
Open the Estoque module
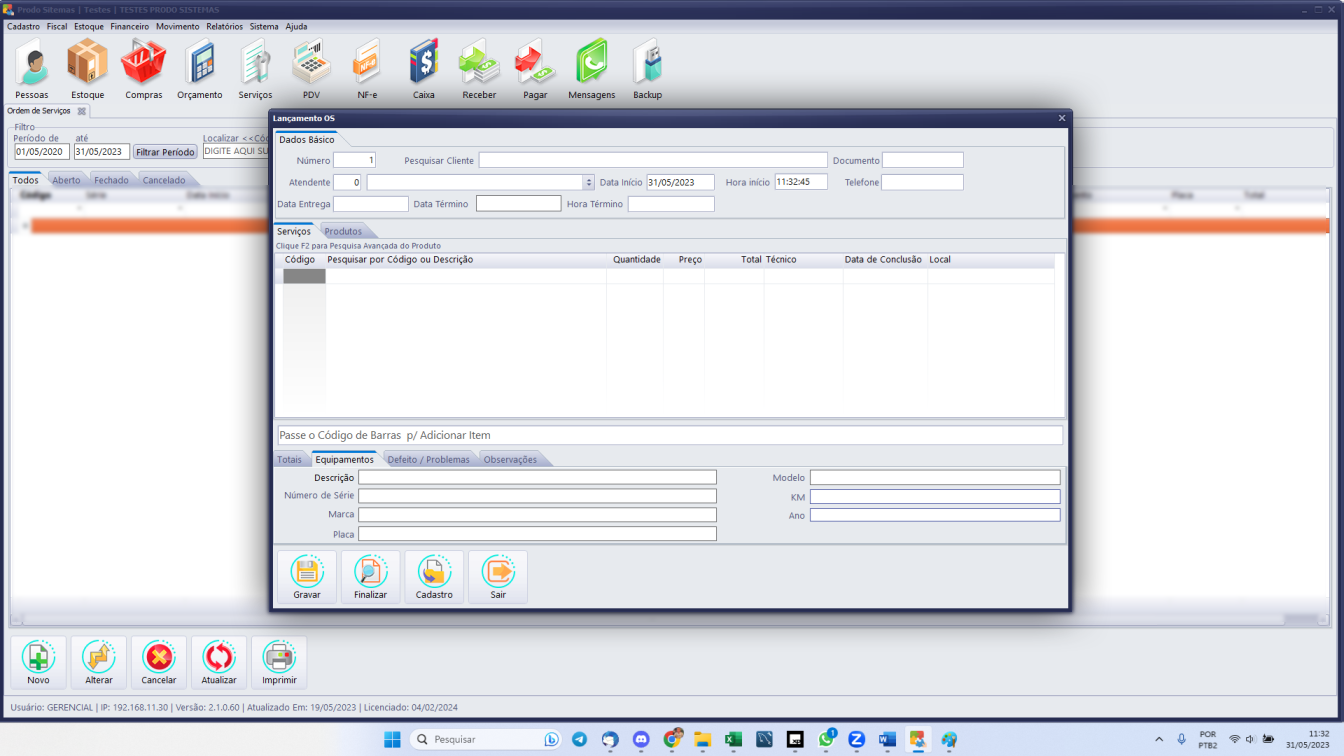[x=87, y=67]
